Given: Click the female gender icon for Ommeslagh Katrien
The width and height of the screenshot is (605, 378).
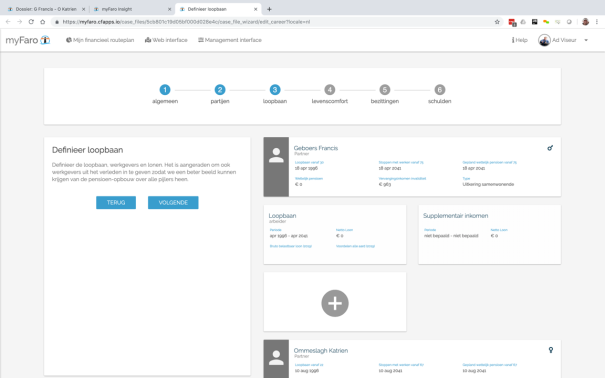Looking at the screenshot, I should click(x=551, y=350).
